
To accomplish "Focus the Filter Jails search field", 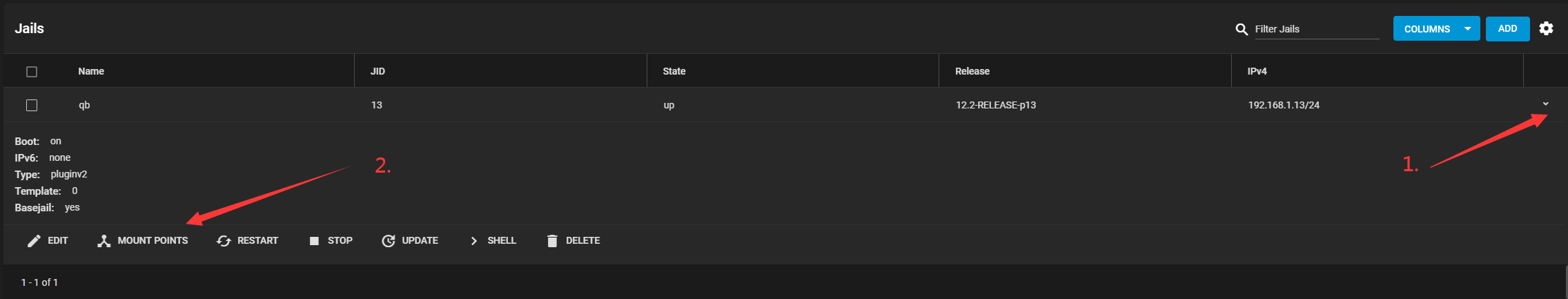I will [1317, 29].
